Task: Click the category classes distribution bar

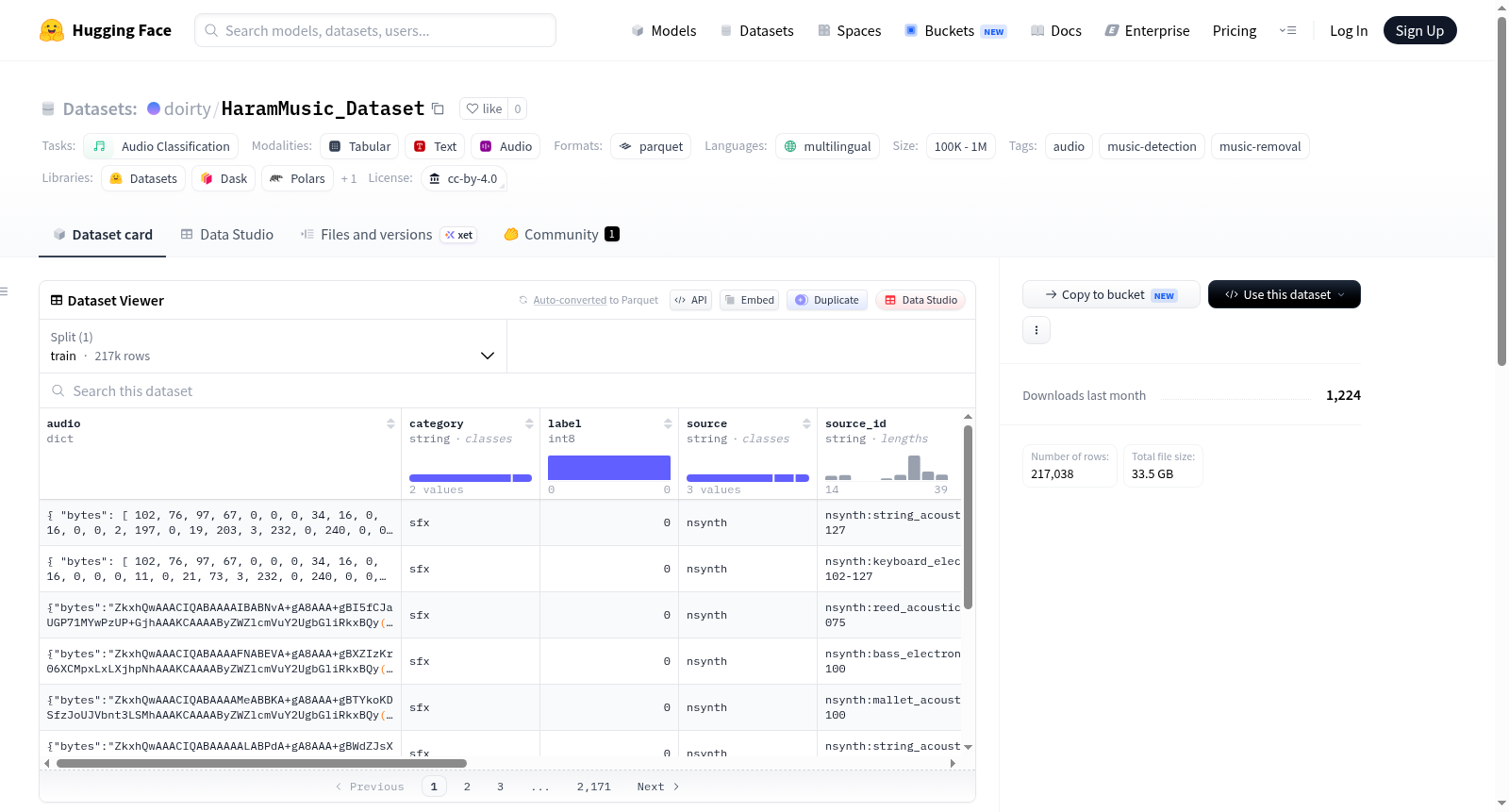Action: pyautogui.click(x=471, y=478)
